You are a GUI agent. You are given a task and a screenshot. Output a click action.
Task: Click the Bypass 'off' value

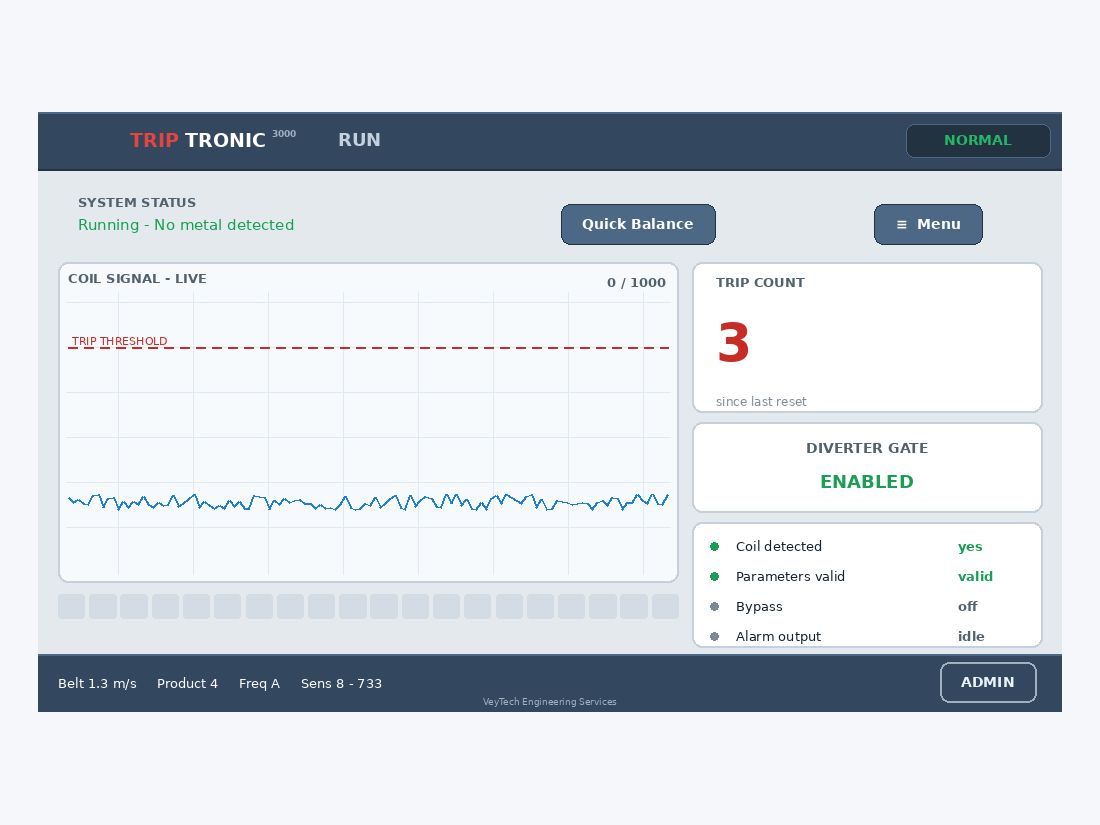pyautogui.click(x=967, y=607)
